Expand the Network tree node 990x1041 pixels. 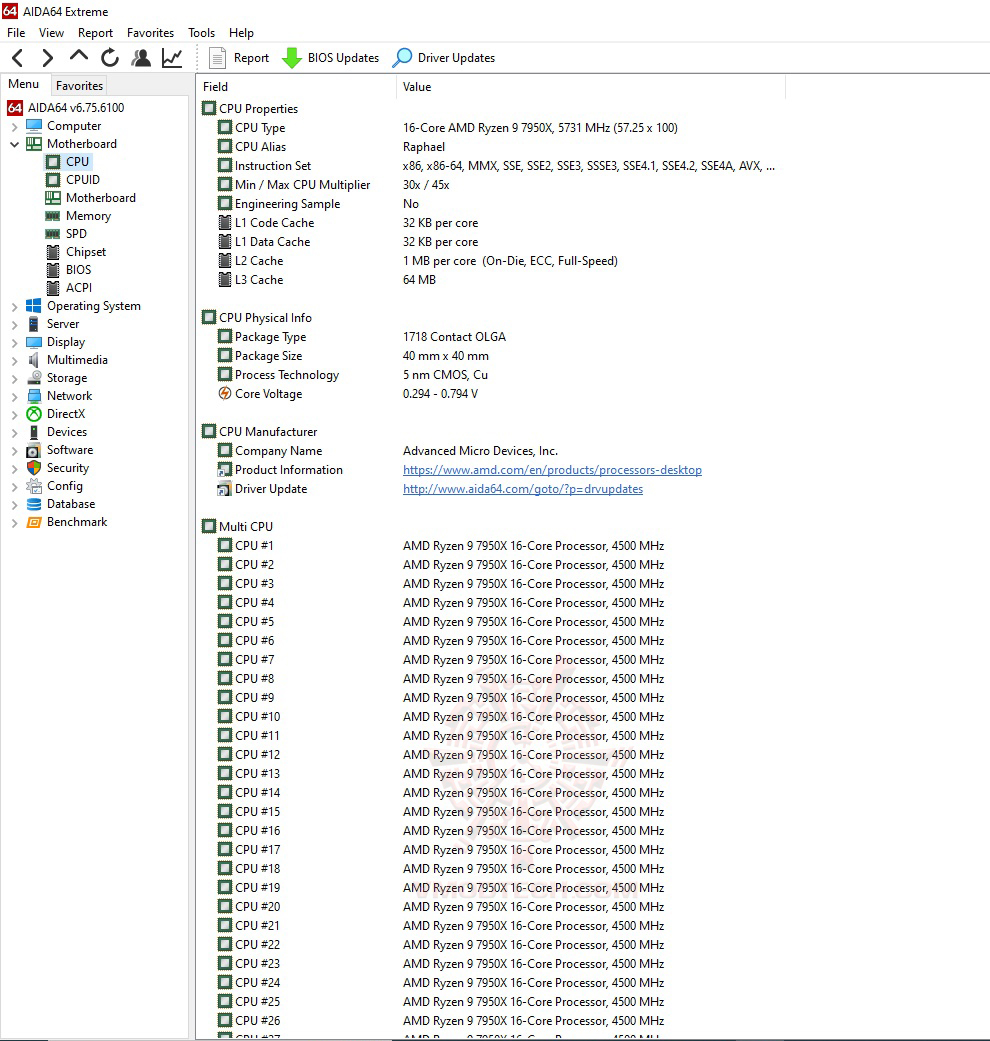point(15,396)
